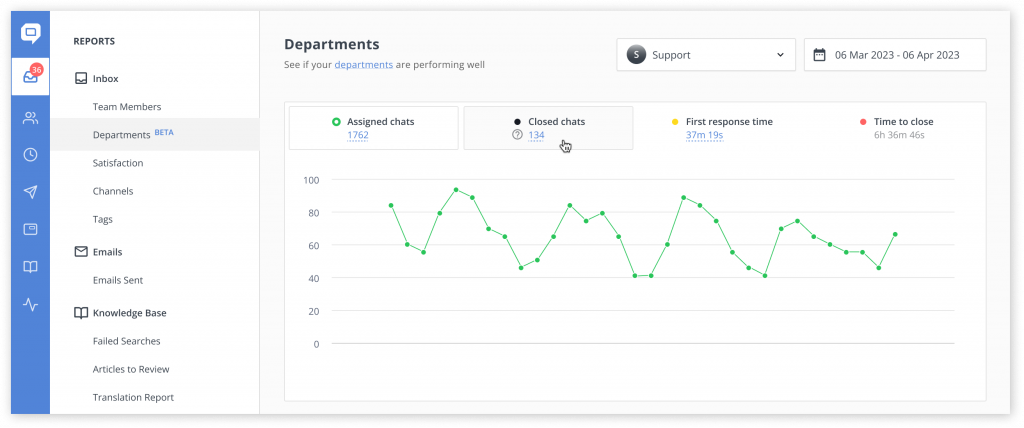Viewport: 1024px width, 428px height.
Task: Click the highest data point on chart
Action: 456,189
